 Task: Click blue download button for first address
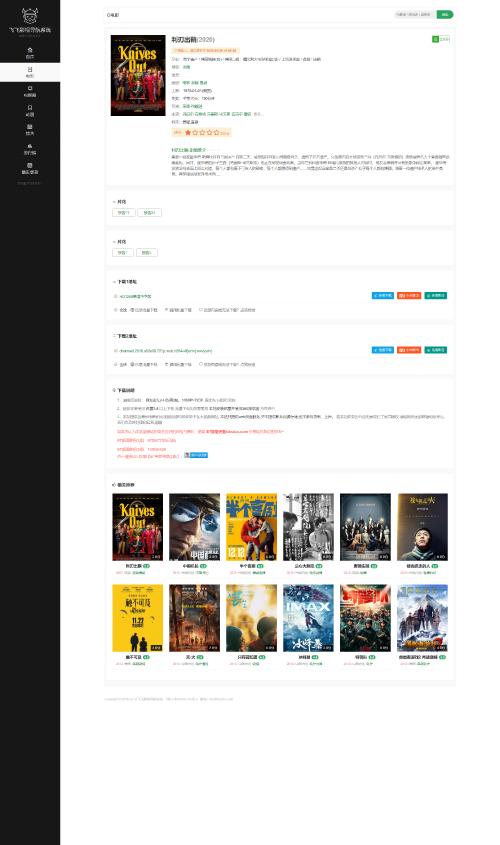[x=383, y=295]
